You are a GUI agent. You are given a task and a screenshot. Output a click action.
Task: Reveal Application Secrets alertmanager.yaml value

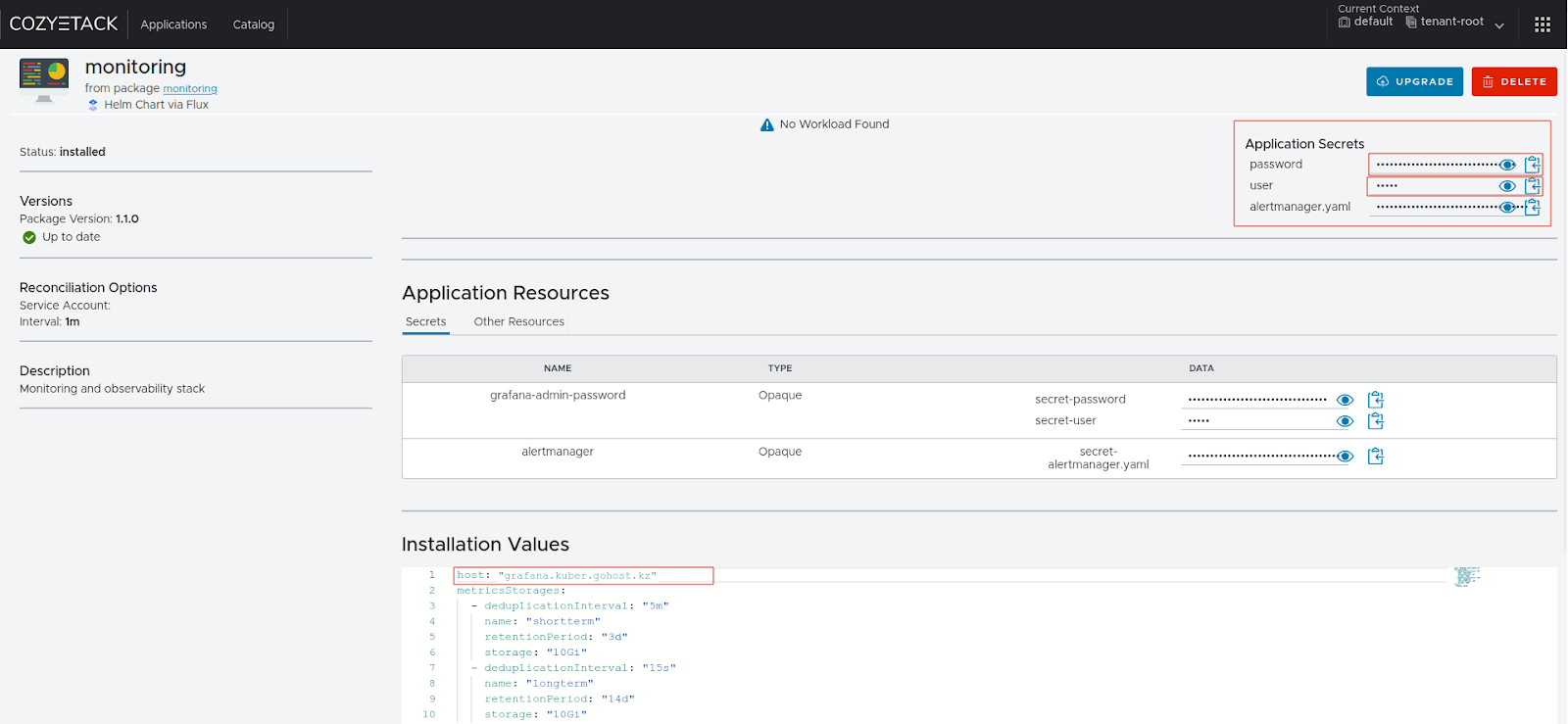[x=1507, y=207]
